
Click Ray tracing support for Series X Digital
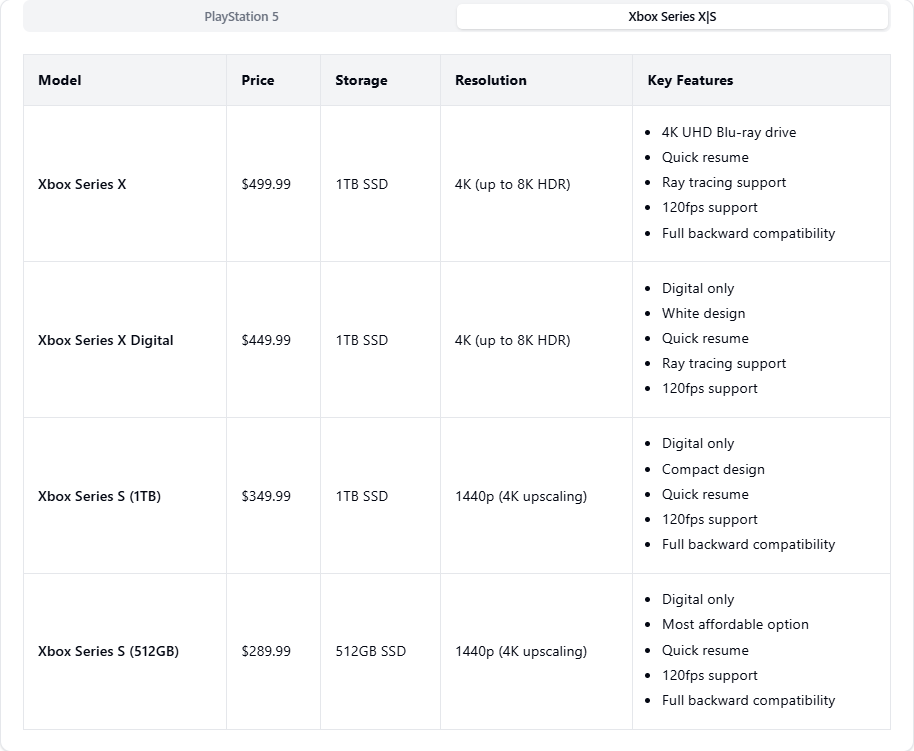click(x=723, y=364)
